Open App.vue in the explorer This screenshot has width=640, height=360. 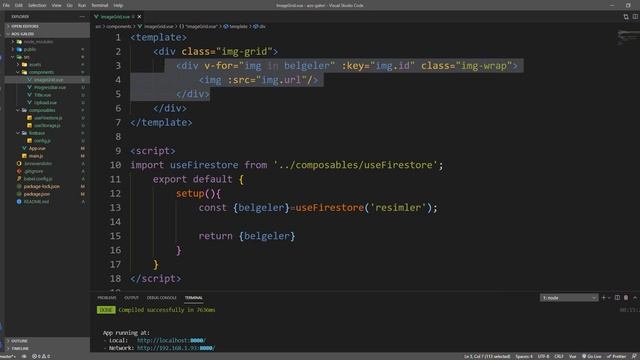[47, 149]
